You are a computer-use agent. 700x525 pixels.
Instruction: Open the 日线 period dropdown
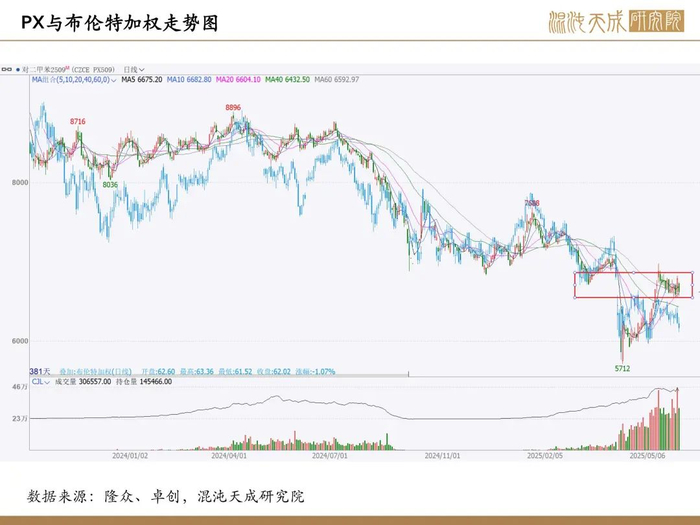(134, 70)
